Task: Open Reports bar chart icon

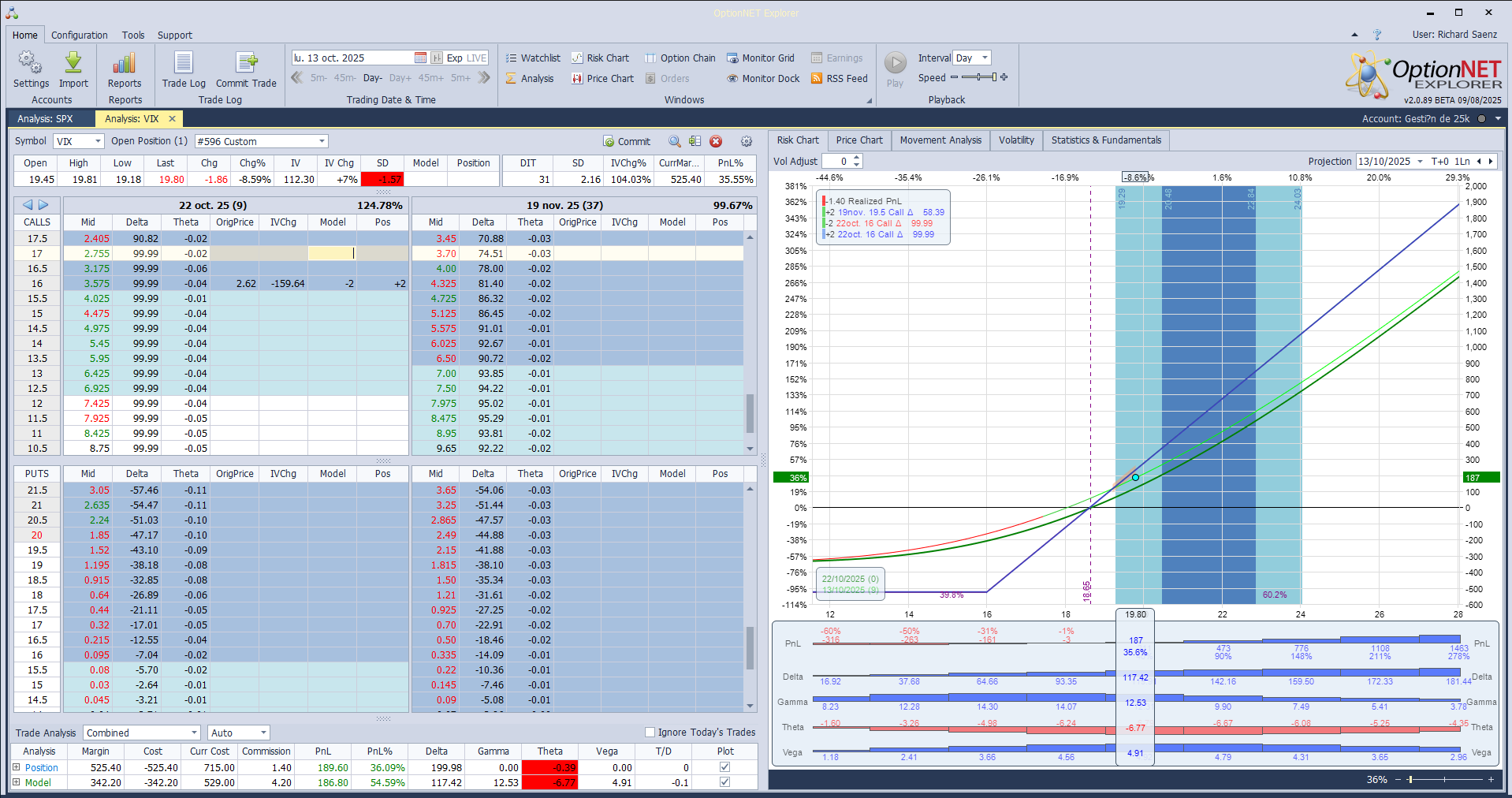Action: tap(125, 63)
